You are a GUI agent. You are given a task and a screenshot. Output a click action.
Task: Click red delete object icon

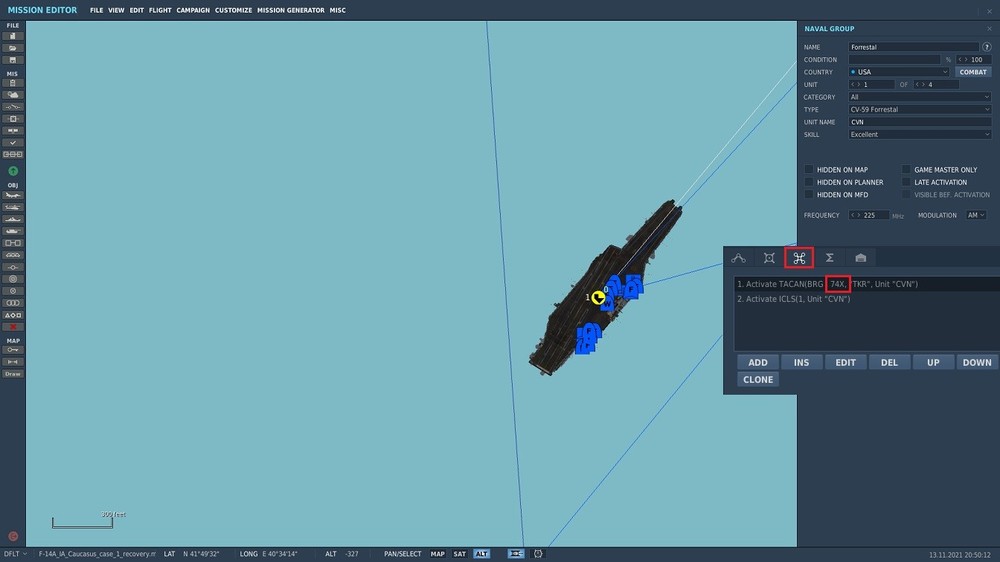[13, 327]
